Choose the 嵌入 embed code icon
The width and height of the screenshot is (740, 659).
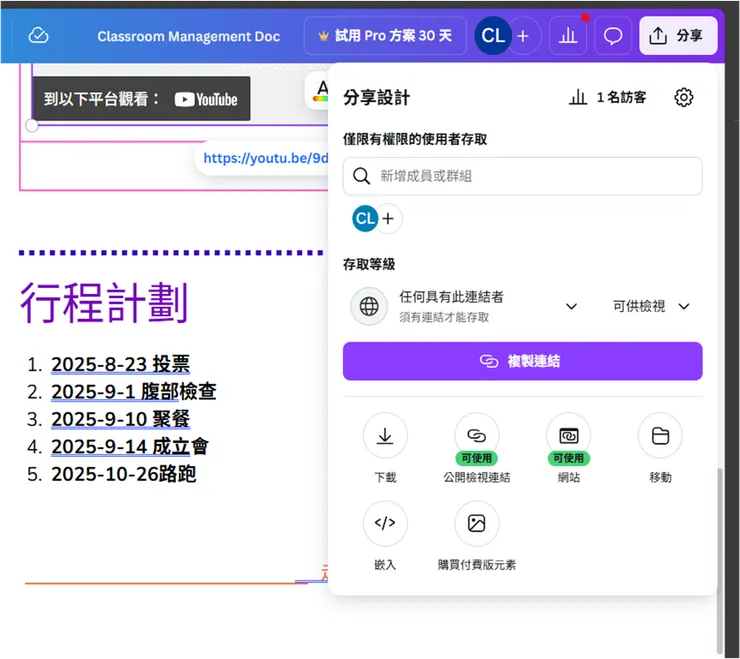click(385, 523)
